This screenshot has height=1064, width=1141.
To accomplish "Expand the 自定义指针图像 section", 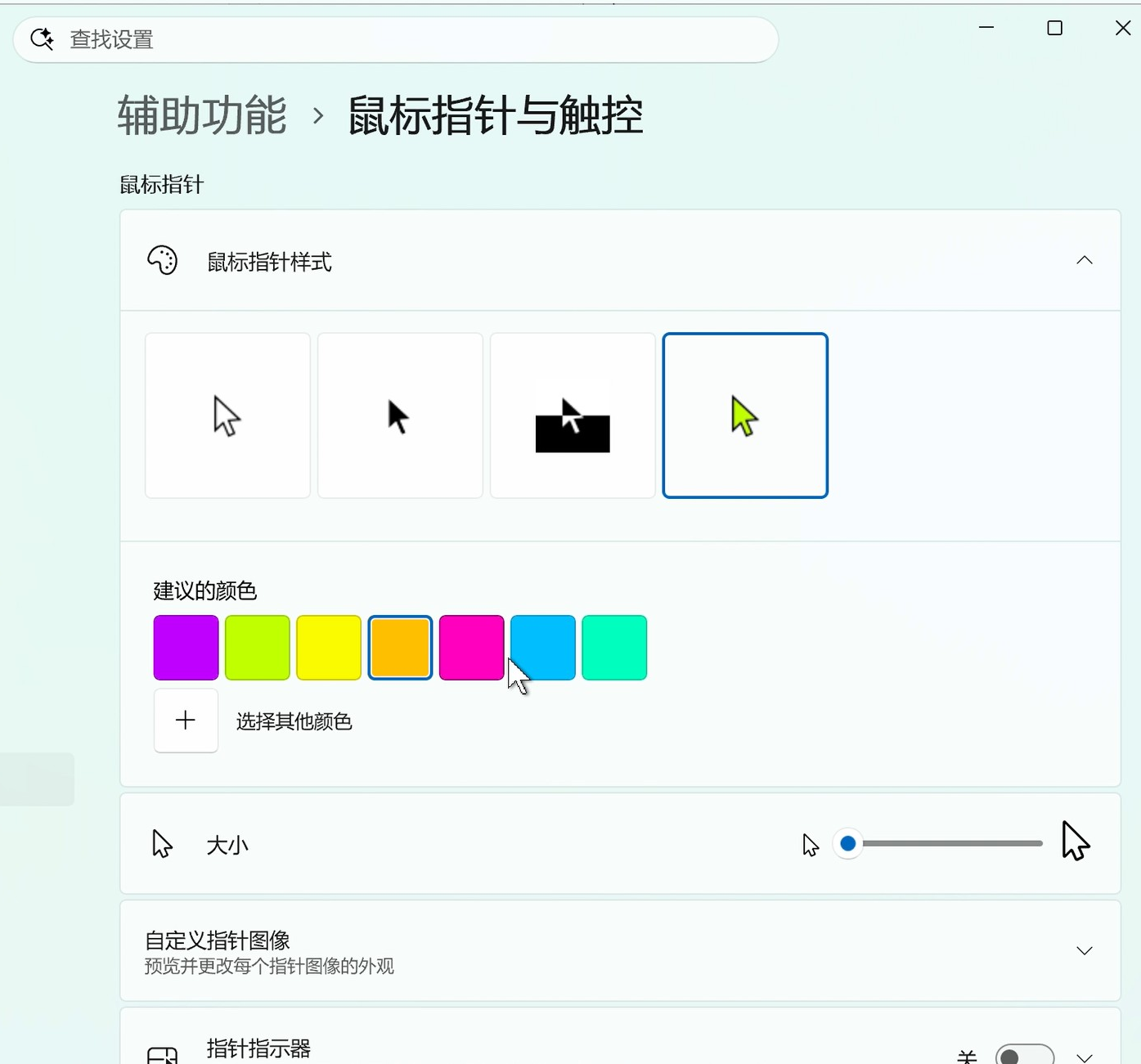I will (x=1085, y=950).
